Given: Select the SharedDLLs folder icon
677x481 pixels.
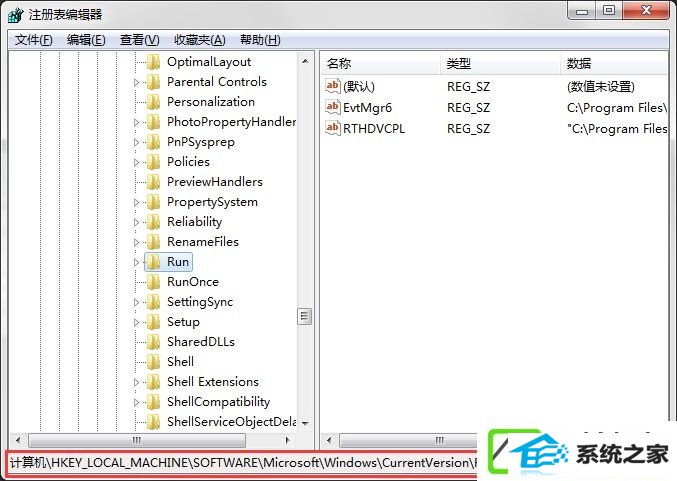Looking at the screenshot, I should [x=153, y=342].
